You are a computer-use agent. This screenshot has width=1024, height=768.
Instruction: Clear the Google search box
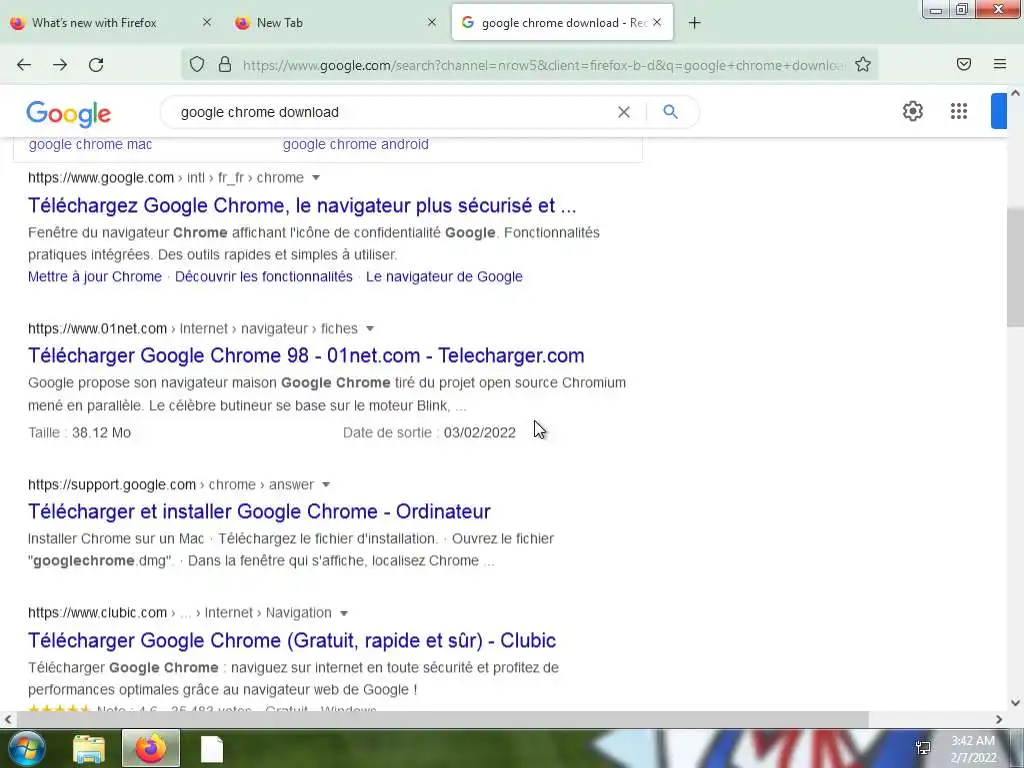pos(624,112)
